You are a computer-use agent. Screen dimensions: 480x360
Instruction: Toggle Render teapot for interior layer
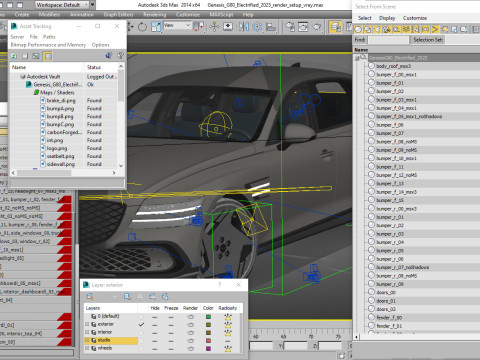point(190,332)
